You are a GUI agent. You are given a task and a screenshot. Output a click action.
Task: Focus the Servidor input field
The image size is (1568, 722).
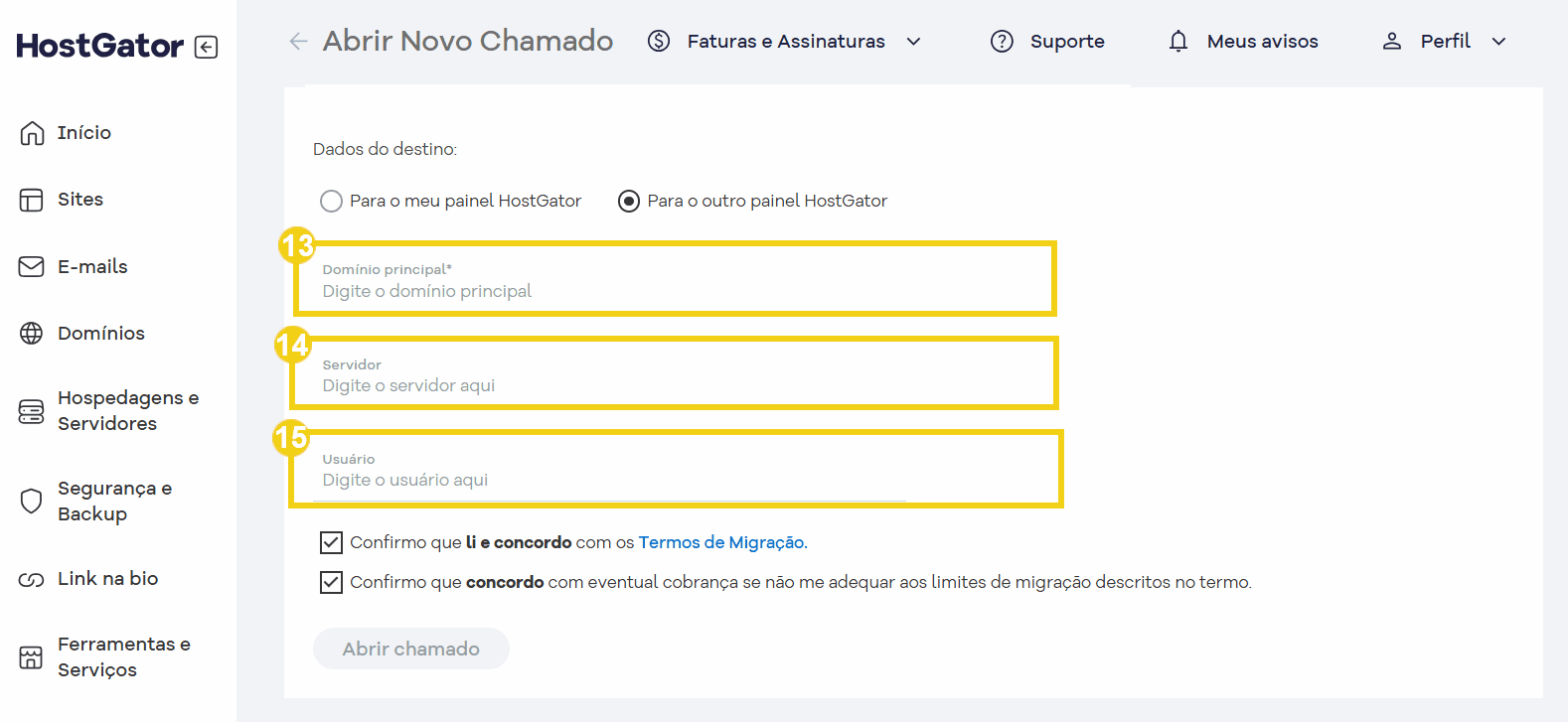click(676, 374)
